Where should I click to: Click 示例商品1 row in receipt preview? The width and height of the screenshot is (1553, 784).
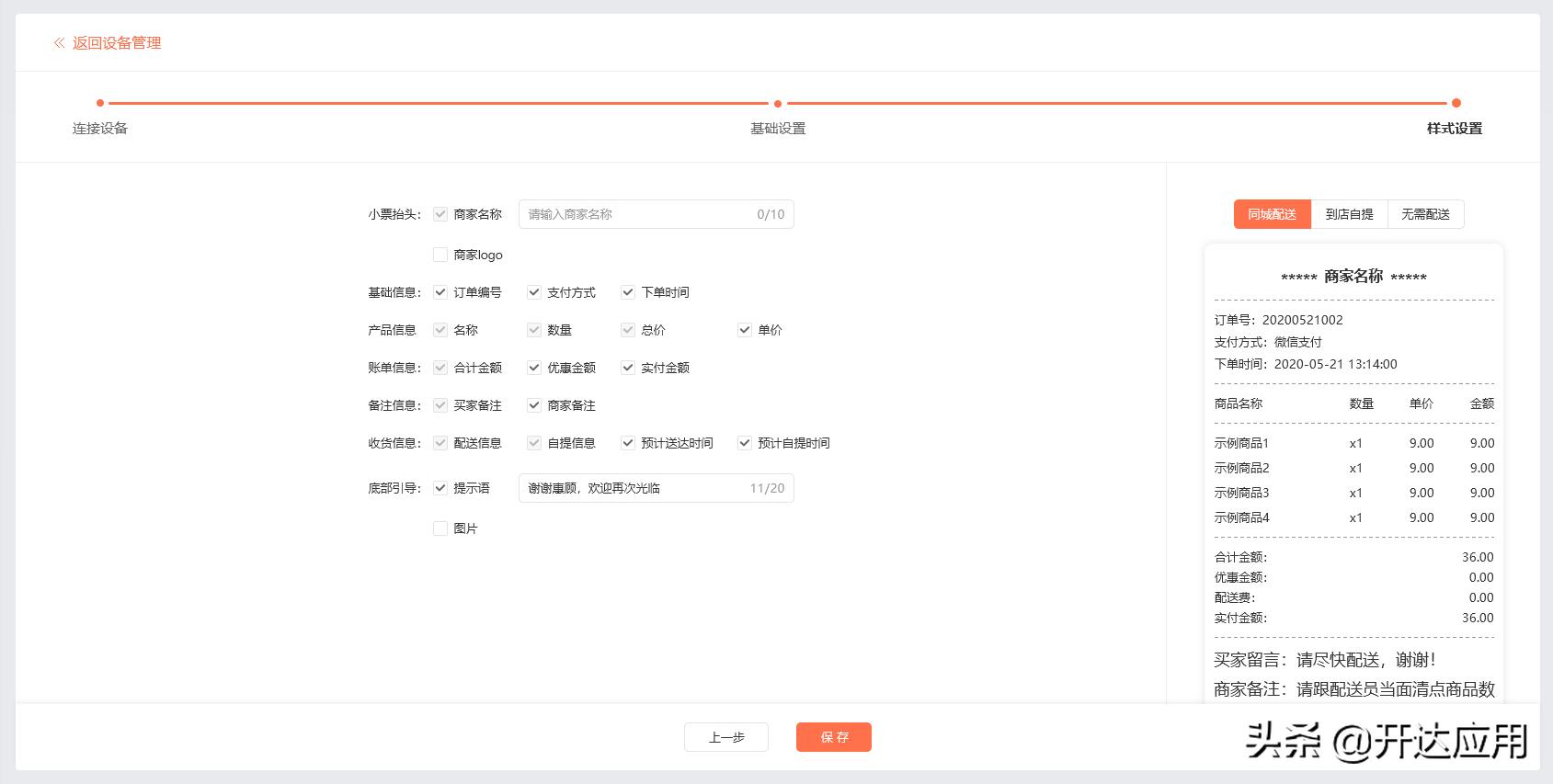click(x=1354, y=443)
